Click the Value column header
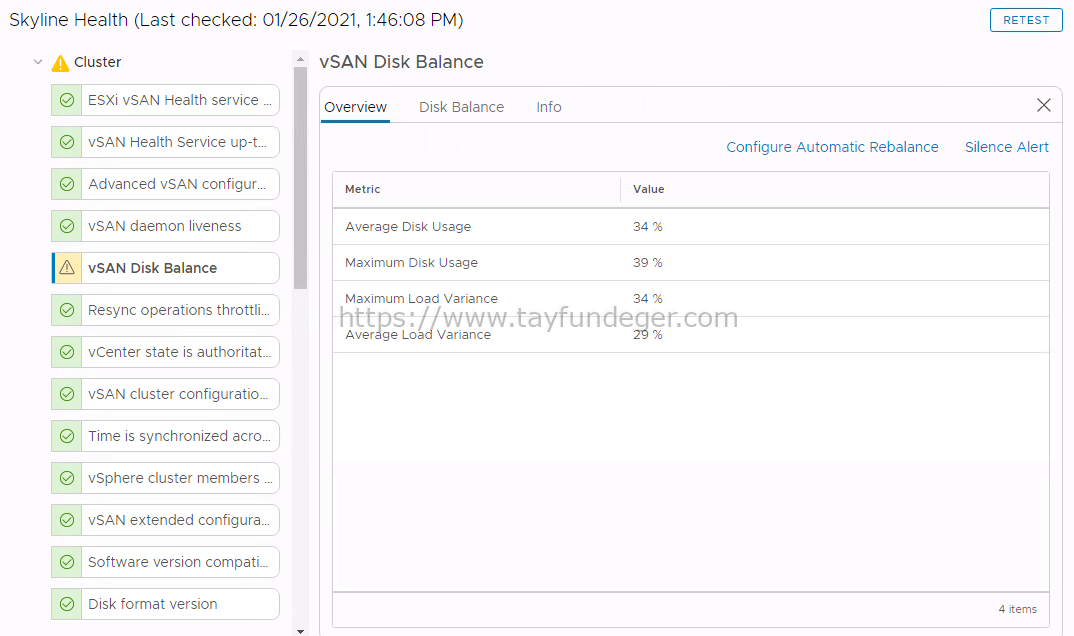The height and width of the screenshot is (636, 1074). coord(834,190)
